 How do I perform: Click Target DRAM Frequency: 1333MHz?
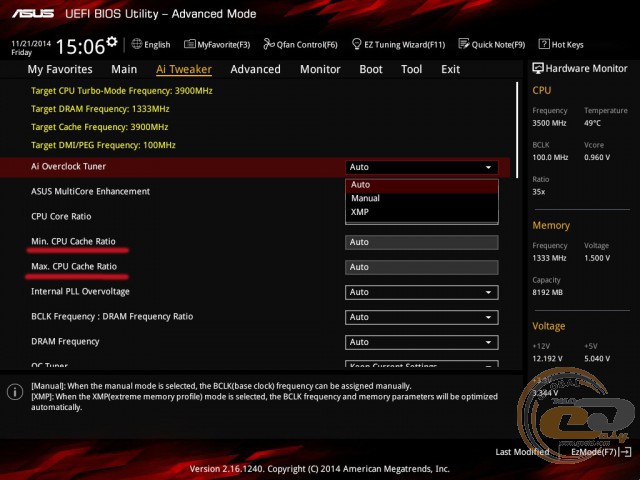click(100, 109)
